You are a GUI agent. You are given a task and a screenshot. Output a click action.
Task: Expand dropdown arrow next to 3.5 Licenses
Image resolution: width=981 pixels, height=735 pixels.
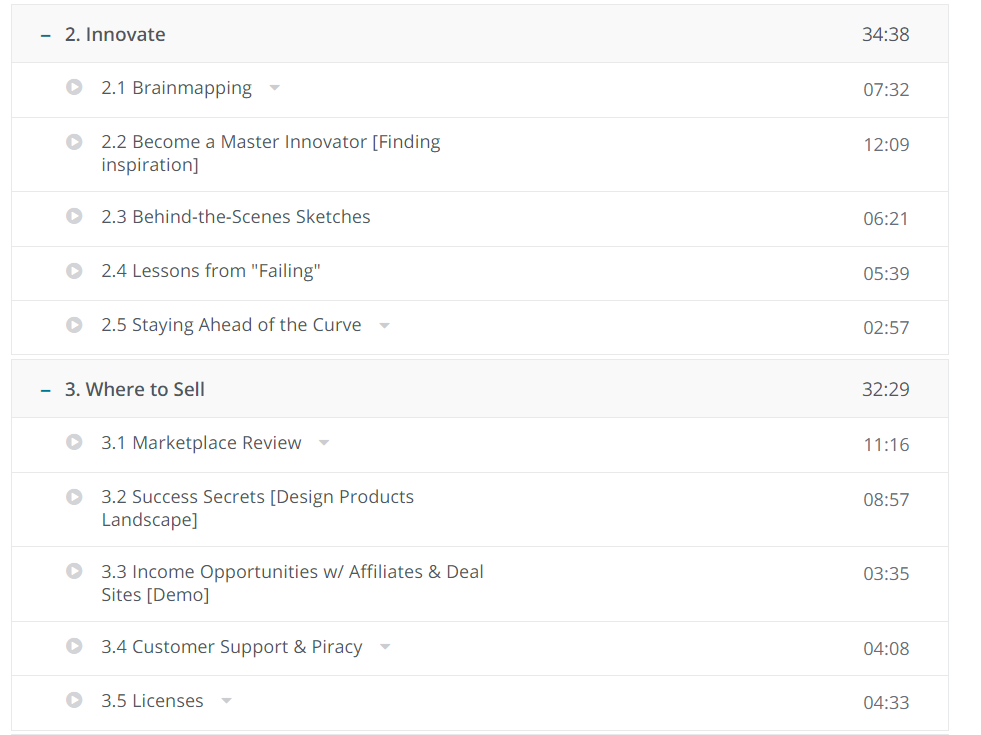pyautogui.click(x=226, y=701)
